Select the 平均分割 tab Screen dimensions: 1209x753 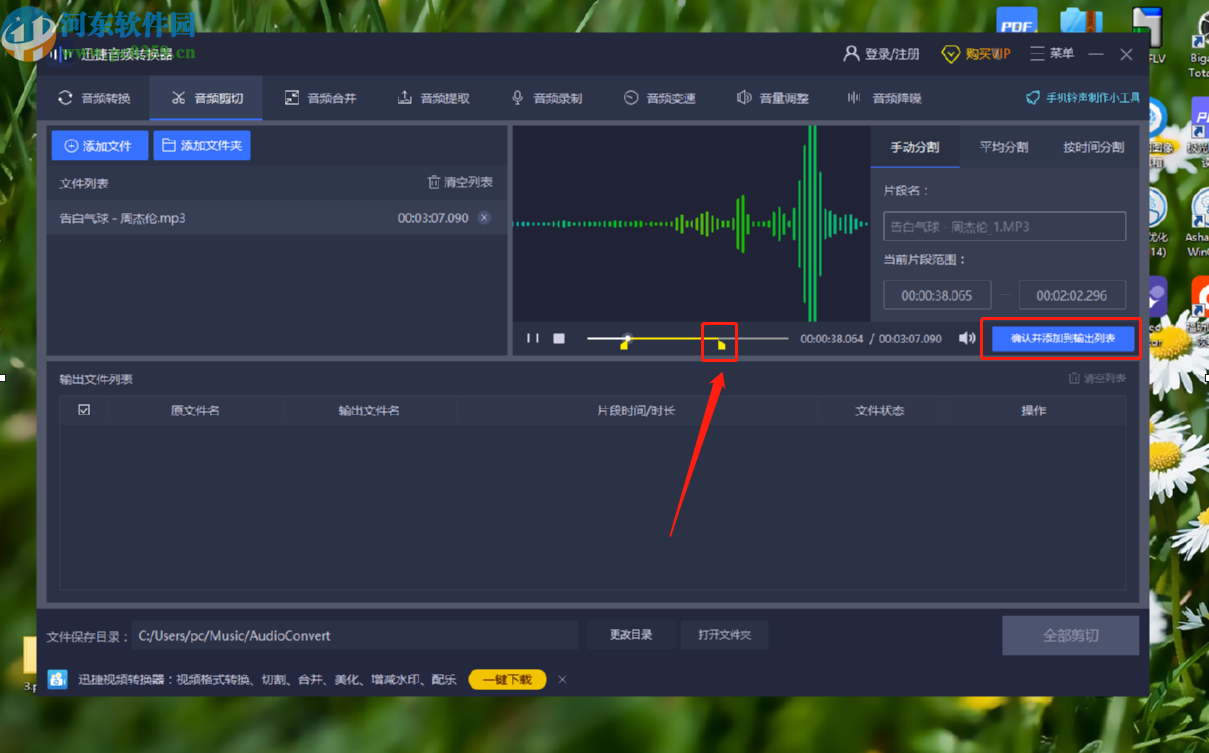[1004, 147]
